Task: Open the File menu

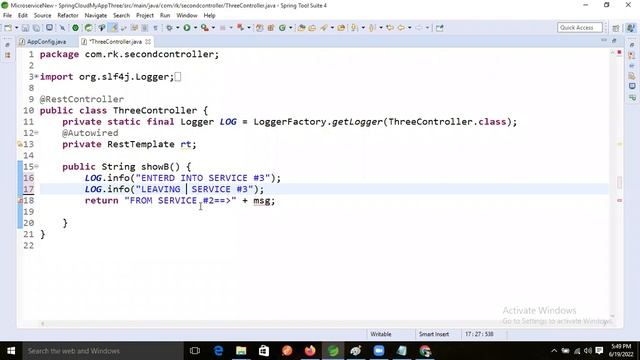Action: [x=7, y=16]
